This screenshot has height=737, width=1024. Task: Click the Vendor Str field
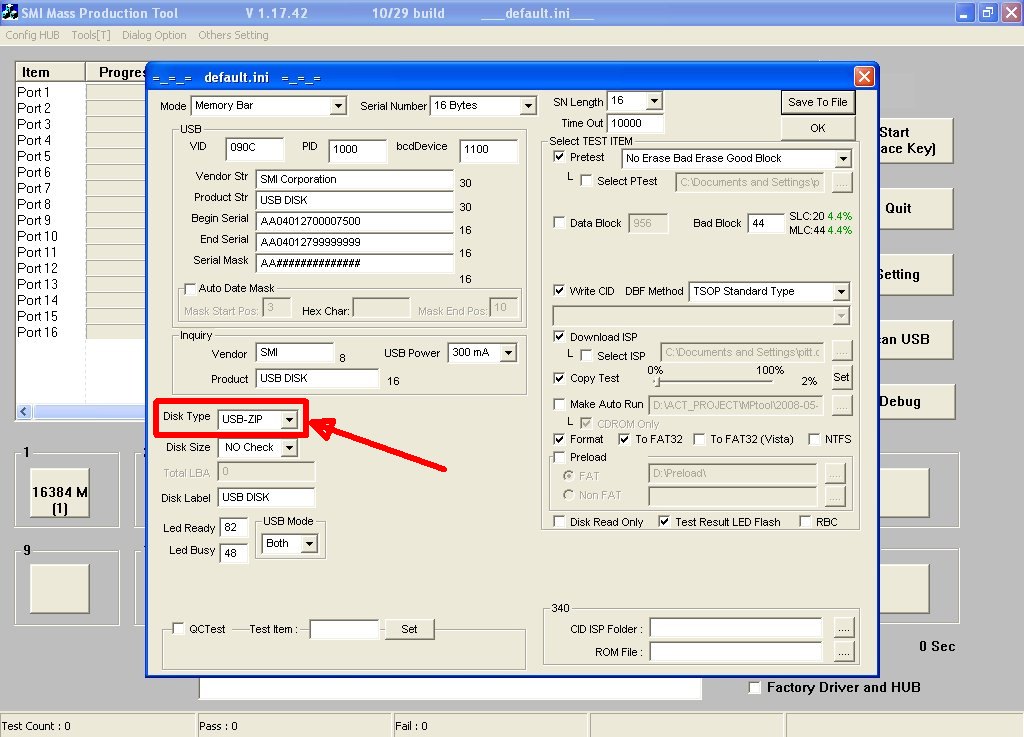[355, 180]
